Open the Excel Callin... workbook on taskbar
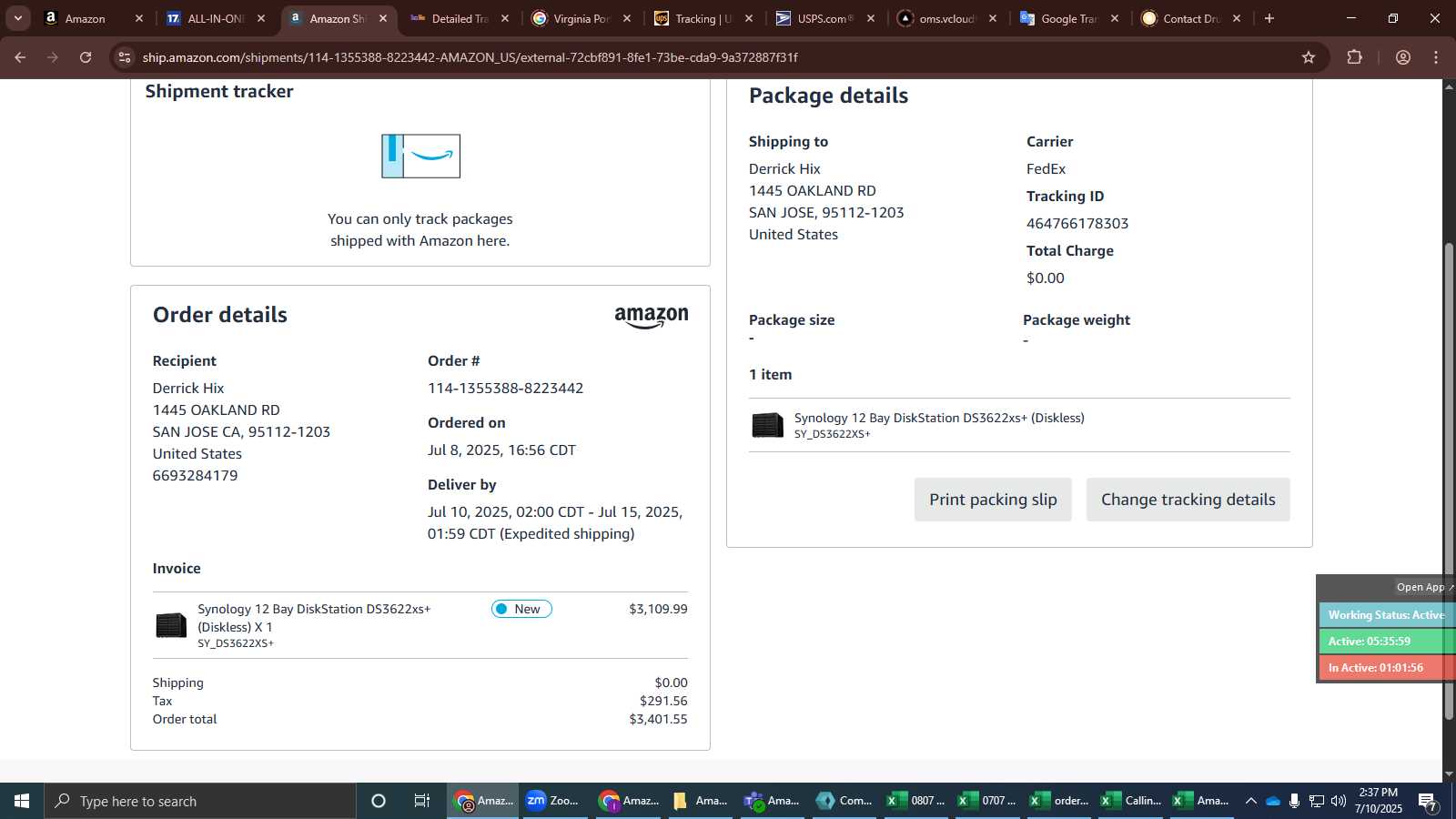Screen dimensions: 1456x819 point(1130,801)
